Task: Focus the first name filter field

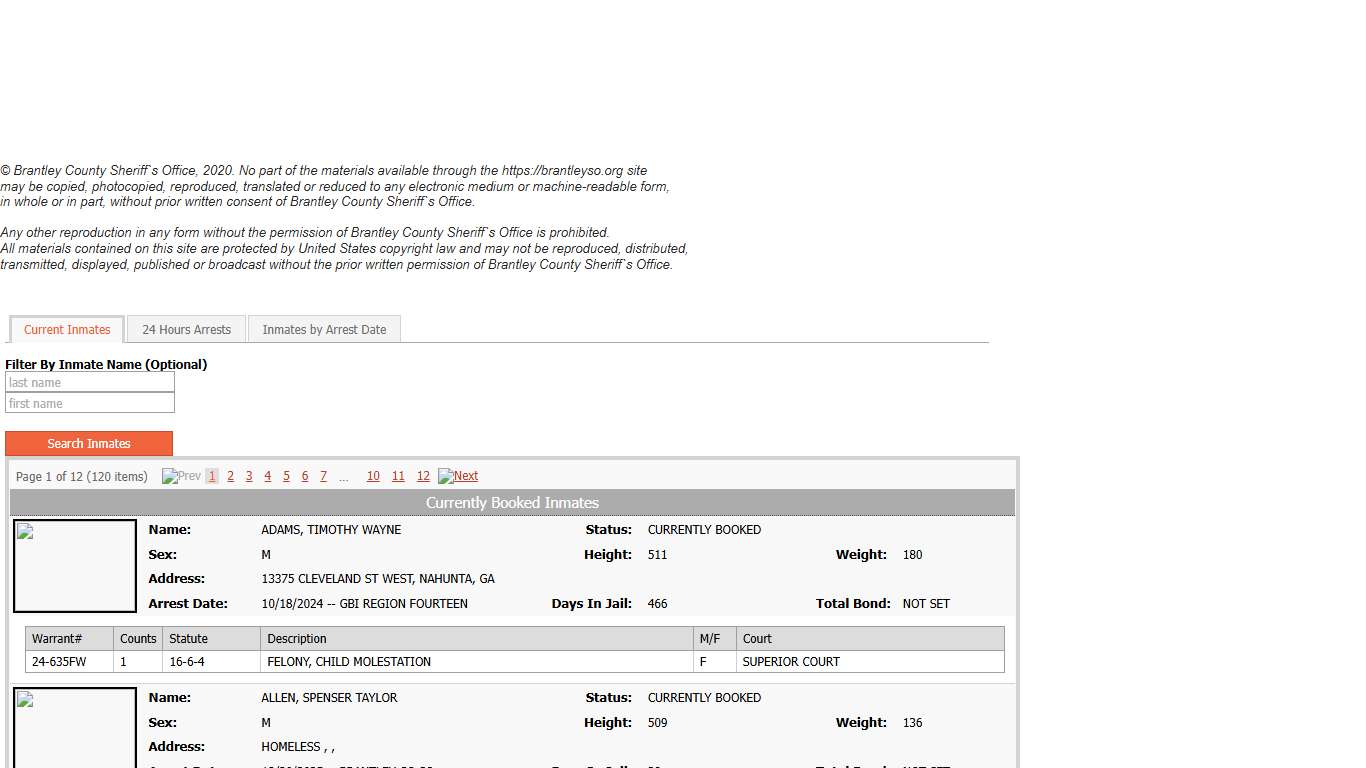Action: pos(90,404)
